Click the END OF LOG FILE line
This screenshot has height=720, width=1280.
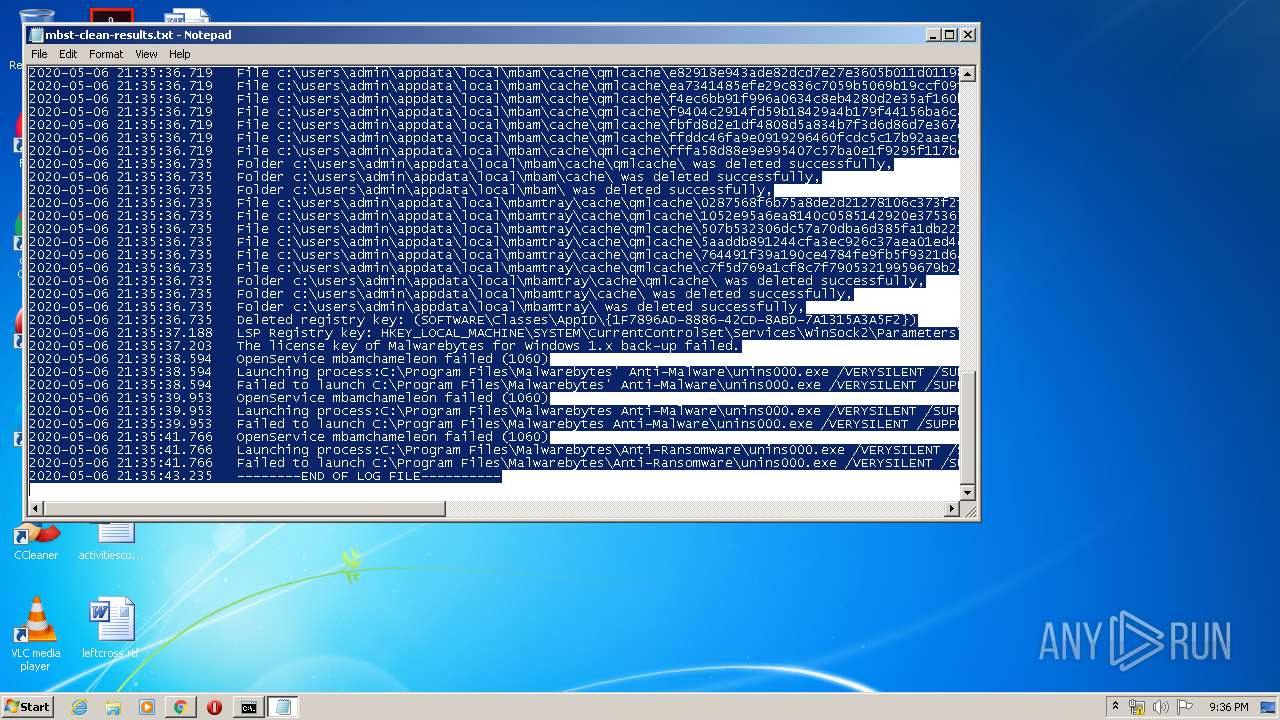point(265,476)
